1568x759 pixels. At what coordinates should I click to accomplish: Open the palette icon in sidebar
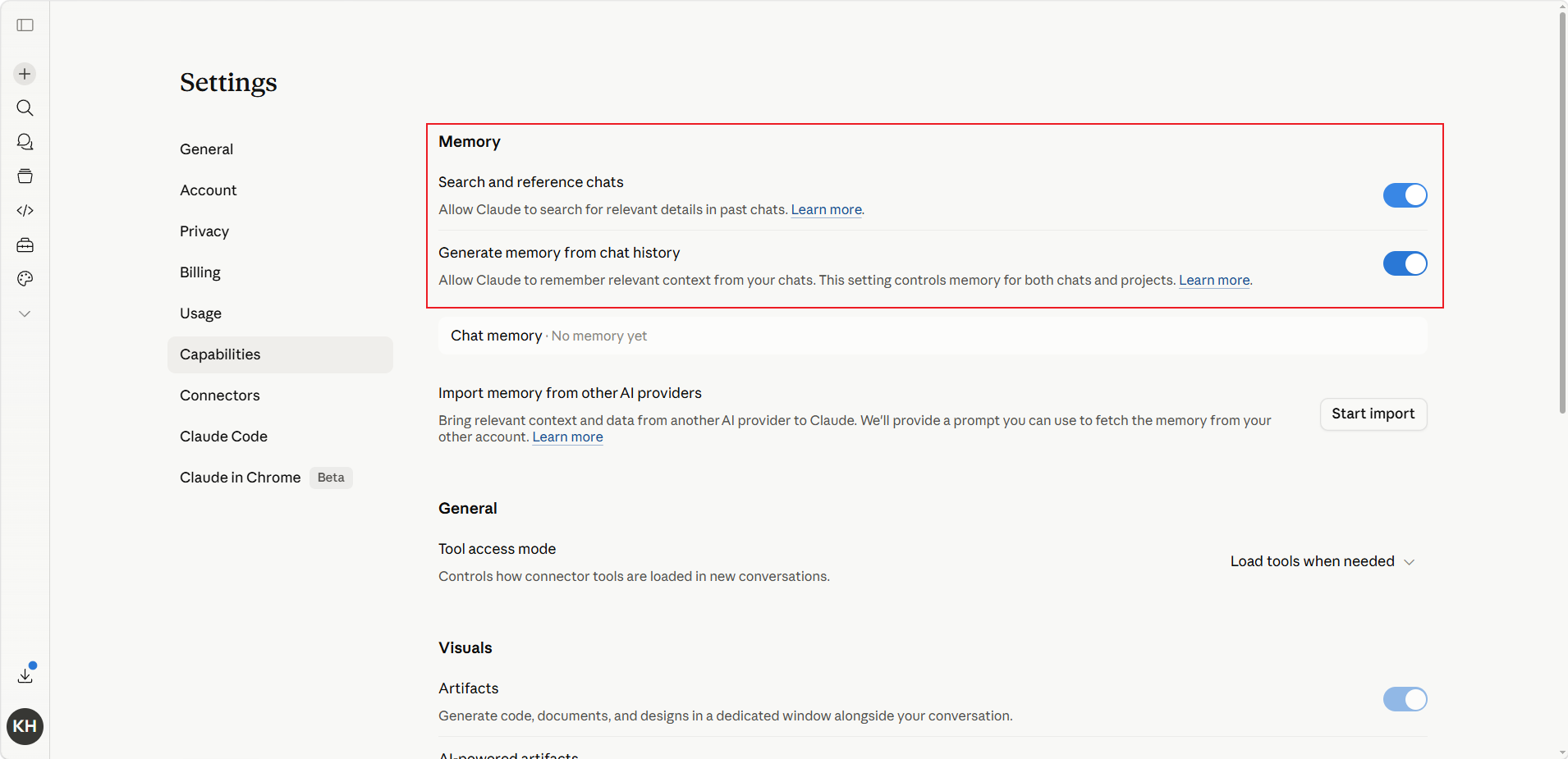pyautogui.click(x=25, y=279)
